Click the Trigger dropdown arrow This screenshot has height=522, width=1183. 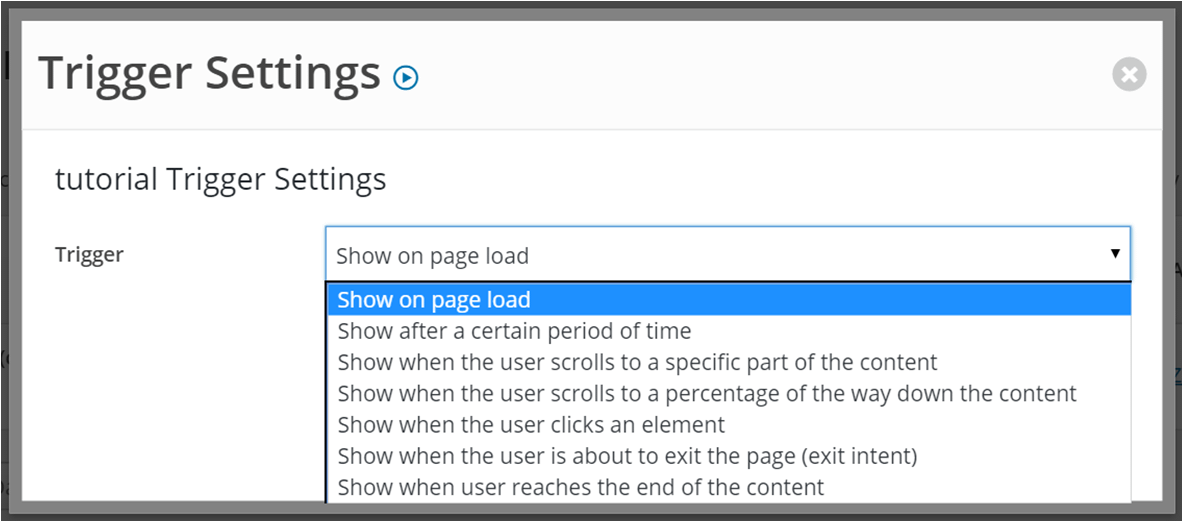(1114, 254)
